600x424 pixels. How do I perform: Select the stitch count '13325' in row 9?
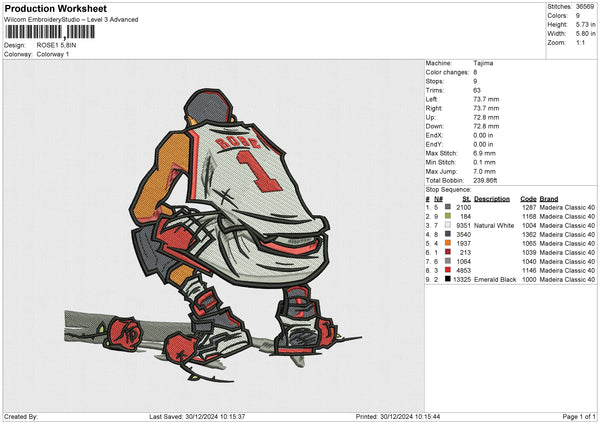pyautogui.click(x=462, y=279)
